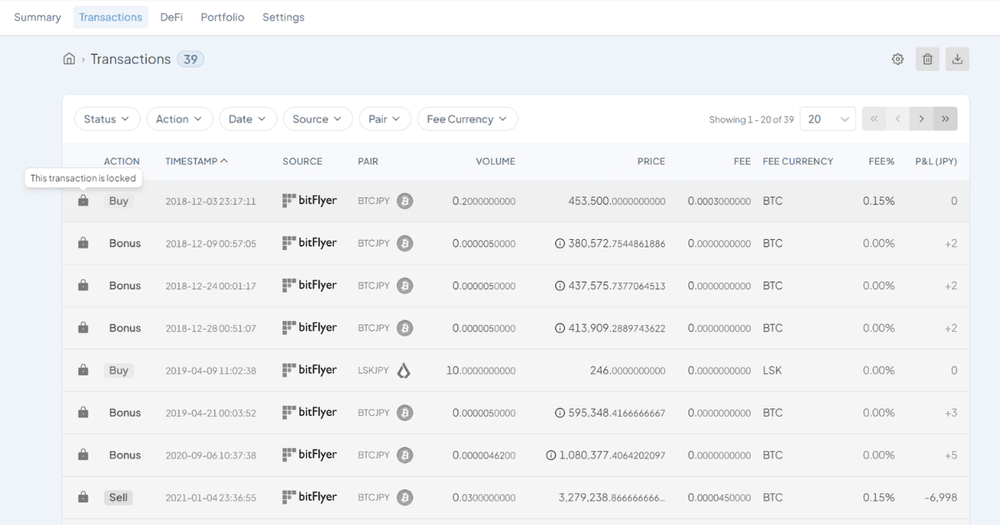The image size is (1000, 525).
Task: Click price info icon beside 413,909
Action: pos(559,328)
